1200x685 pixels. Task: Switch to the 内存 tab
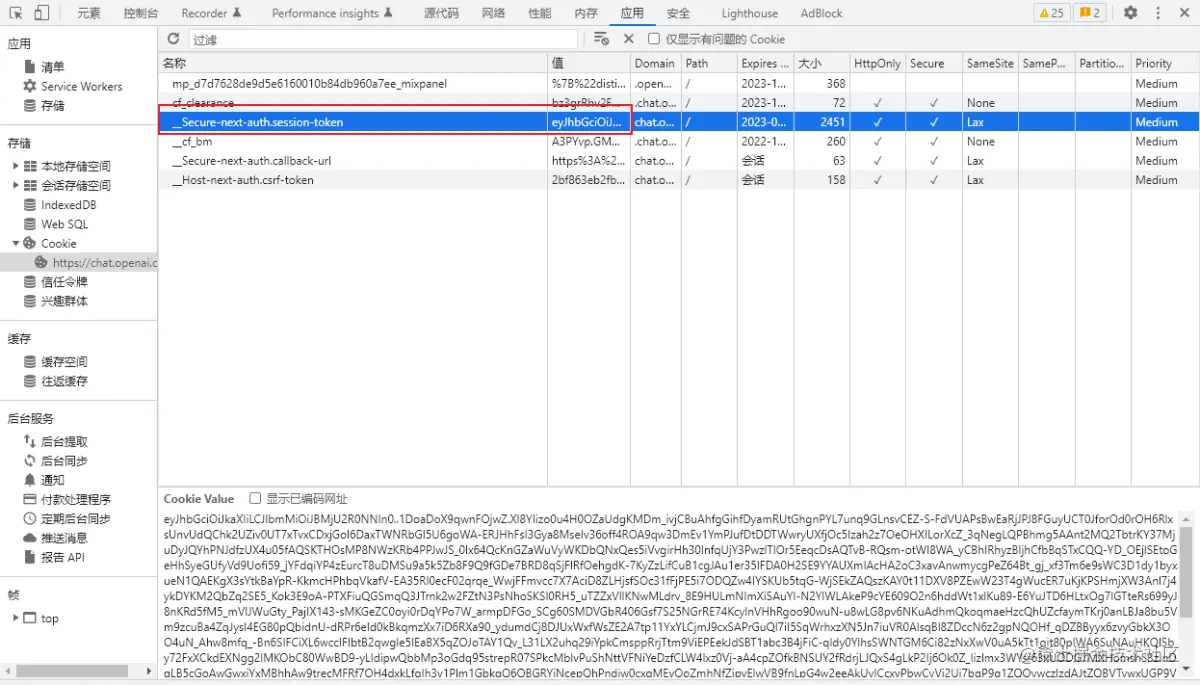click(586, 13)
